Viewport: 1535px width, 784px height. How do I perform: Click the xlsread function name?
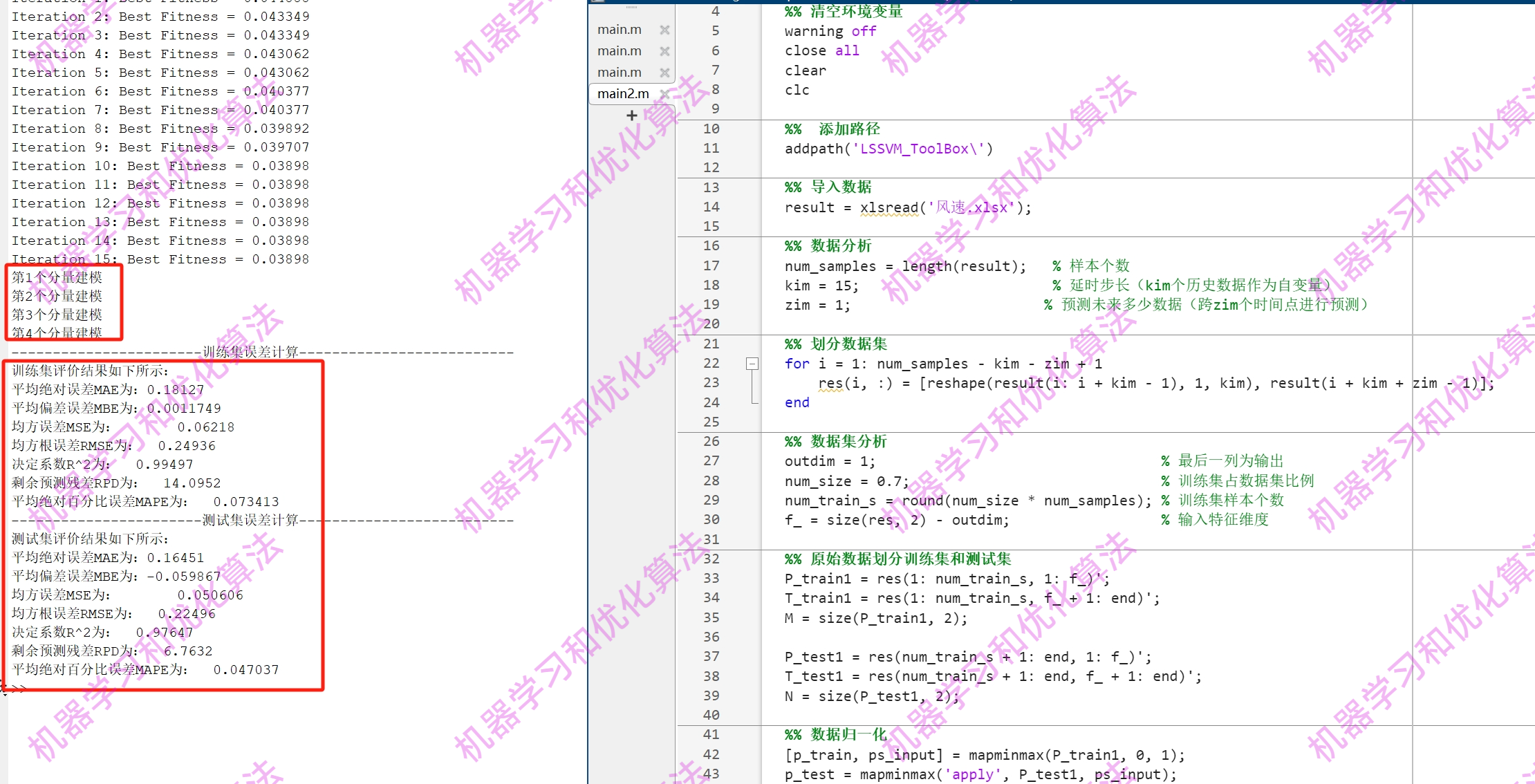point(889,207)
